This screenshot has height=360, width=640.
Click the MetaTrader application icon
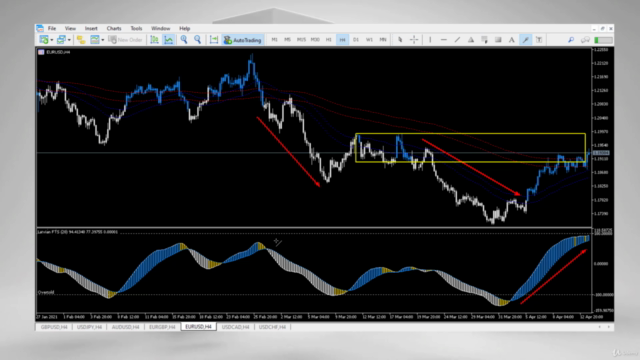point(40,28)
